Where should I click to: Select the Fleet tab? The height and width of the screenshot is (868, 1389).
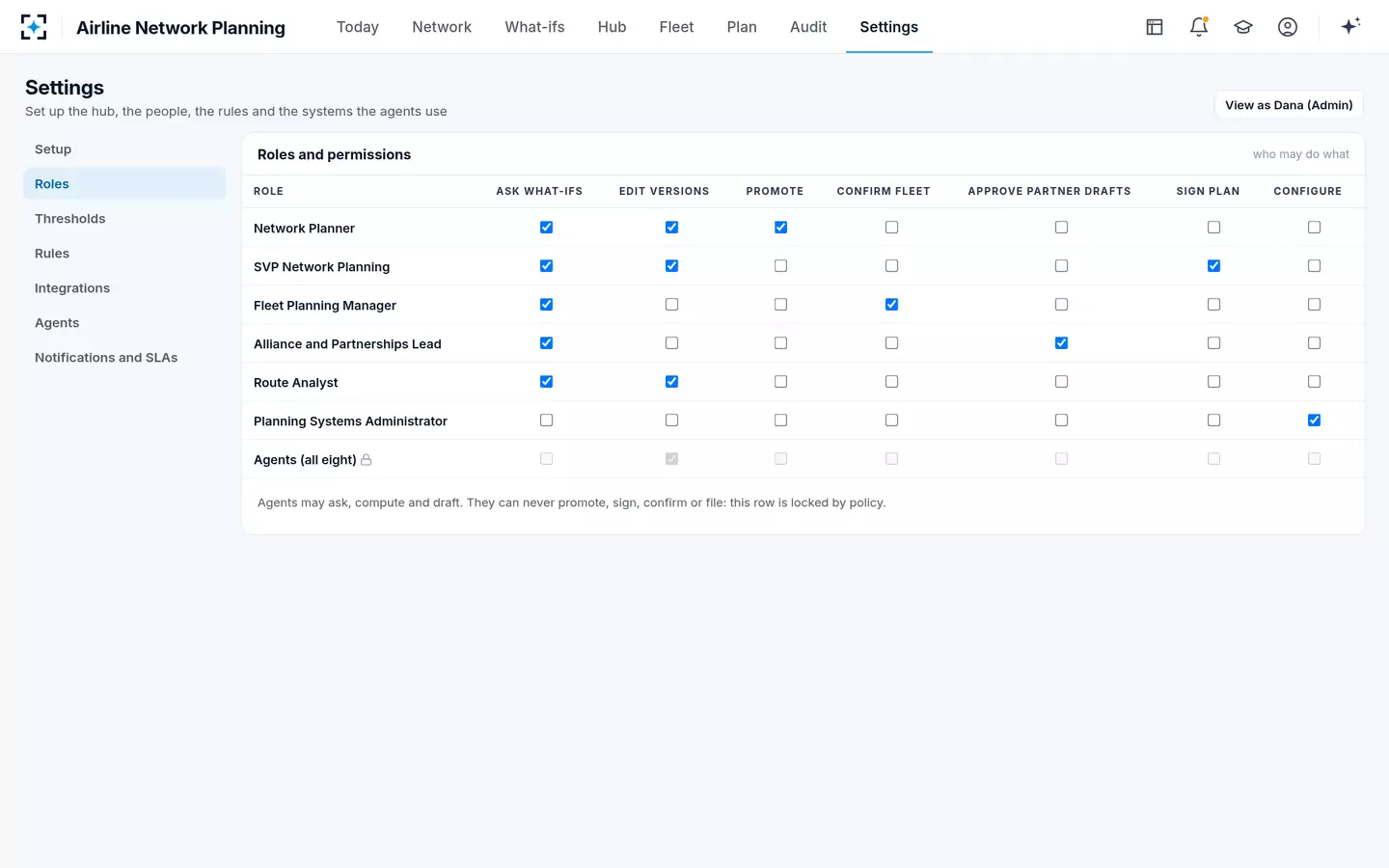coord(676,27)
